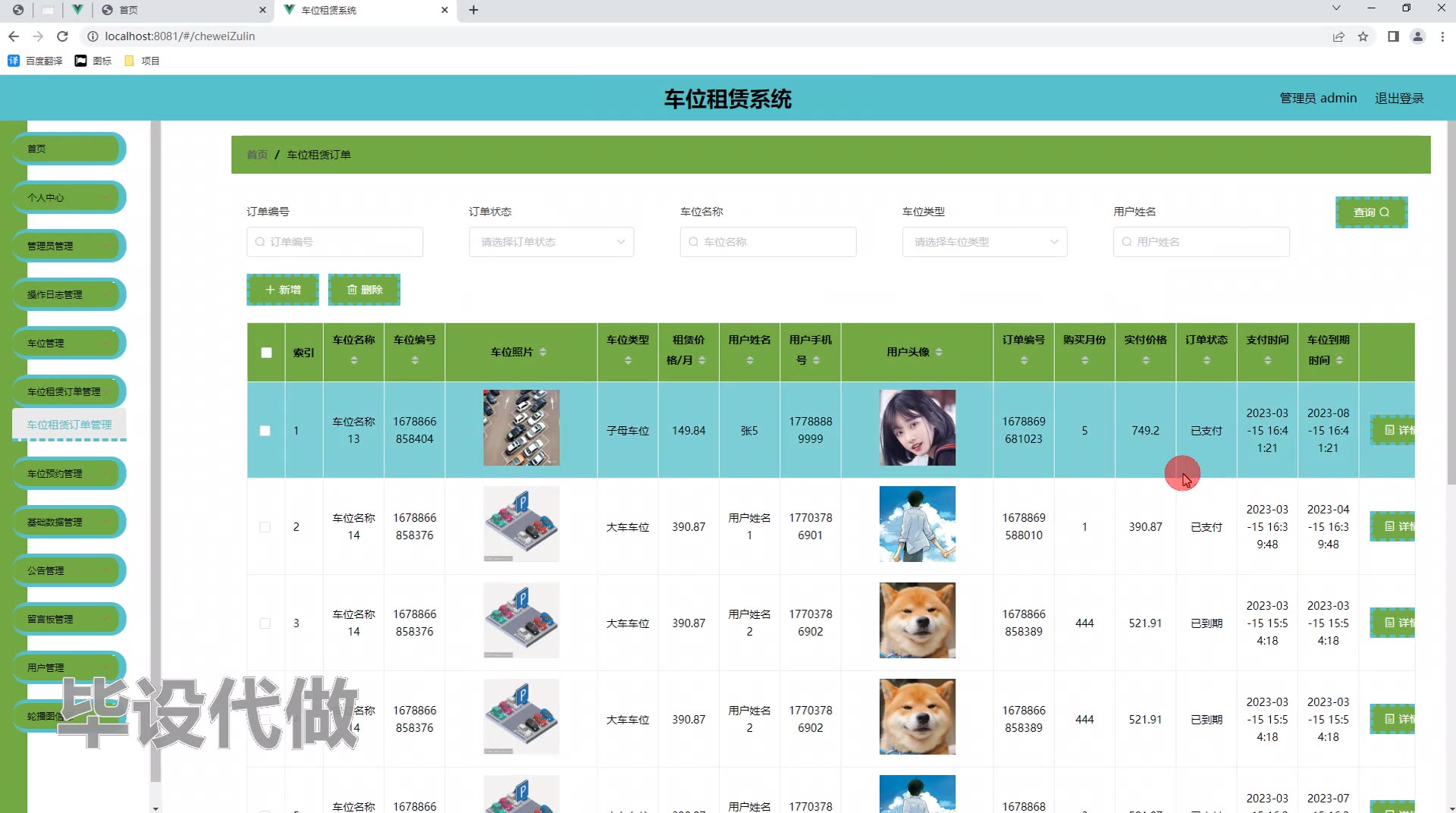Sort by 用户手机号 column arrows
This screenshot has height=813, width=1456.
pos(817,360)
